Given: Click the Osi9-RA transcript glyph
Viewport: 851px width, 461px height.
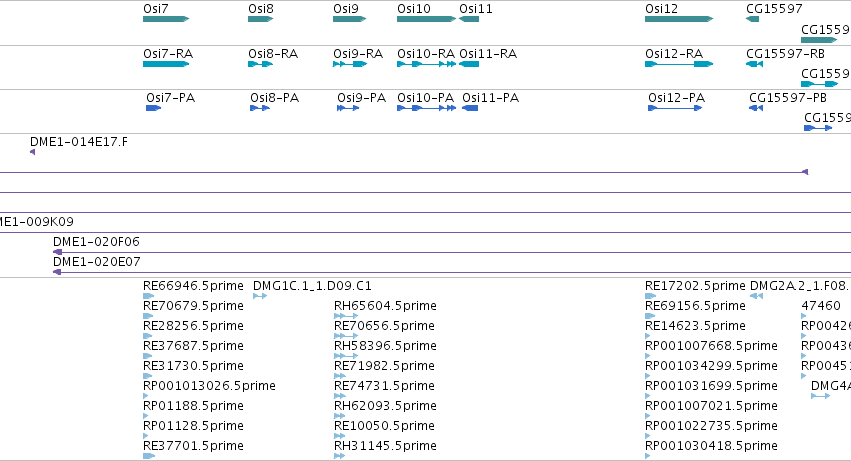Looking at the screenshot, I should pos(350,64).
